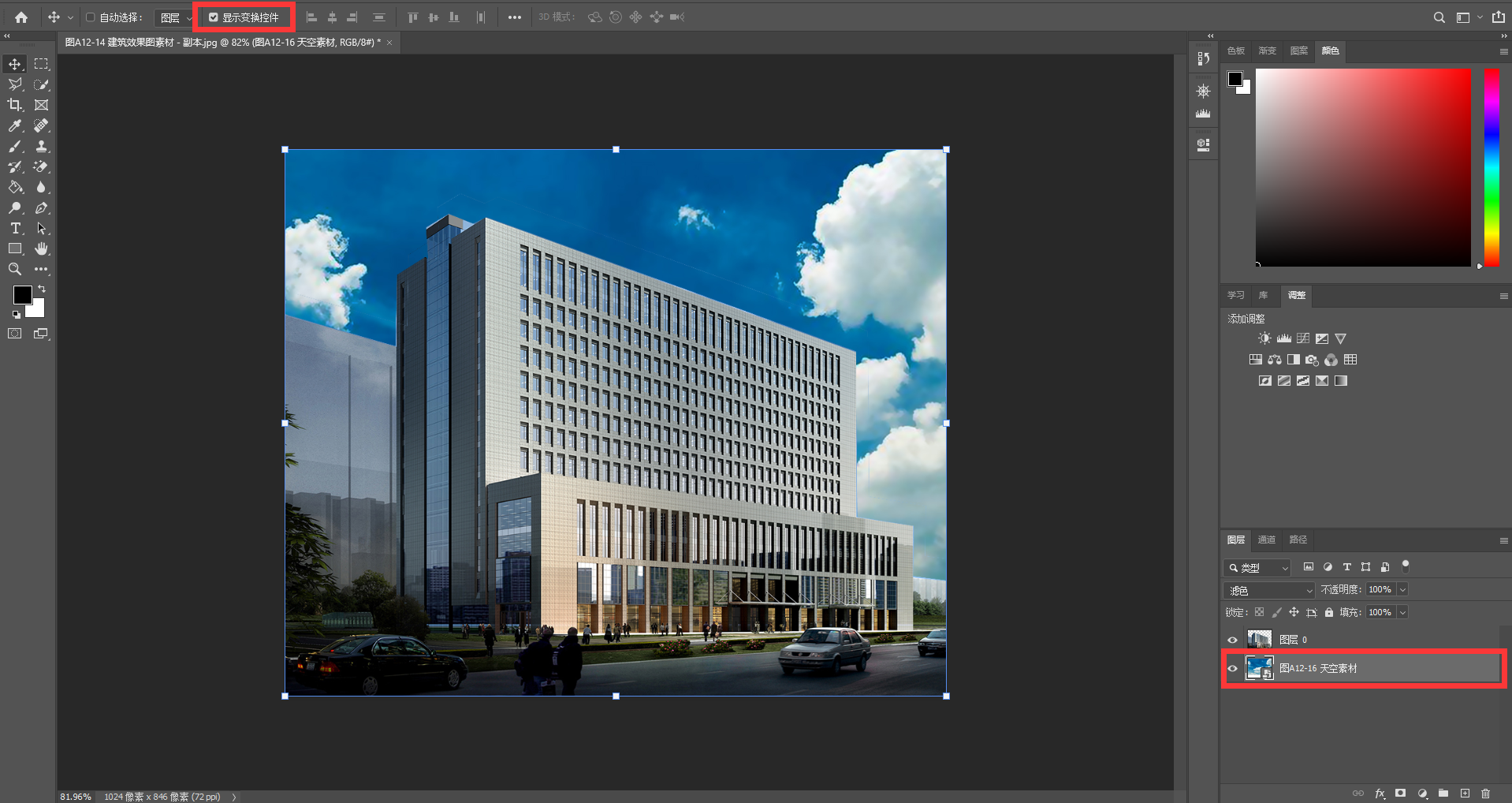
Task: Toggle lock image pixels
Action: (x=1276, y=612)
